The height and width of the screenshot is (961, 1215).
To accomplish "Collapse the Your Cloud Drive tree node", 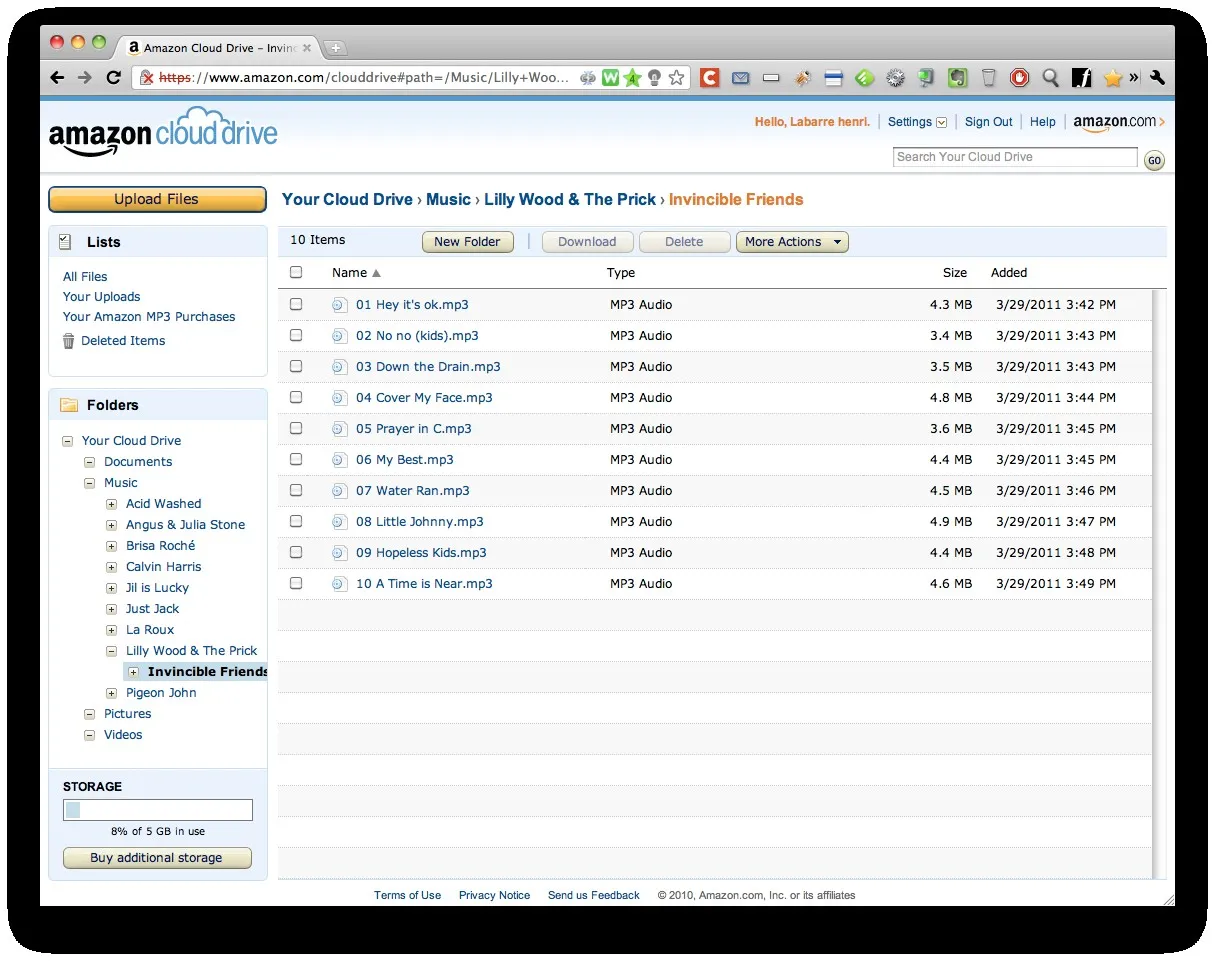I will 68,441.
